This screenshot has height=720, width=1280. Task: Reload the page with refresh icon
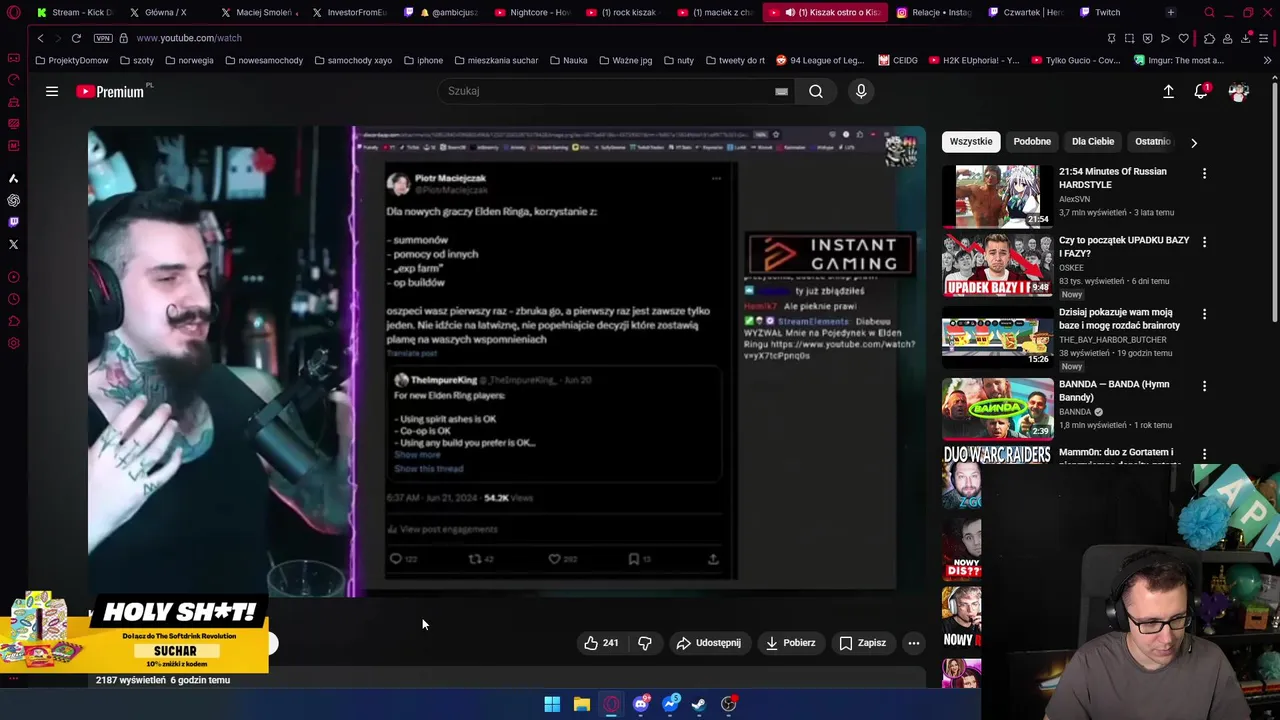click(x=76, y=38)
